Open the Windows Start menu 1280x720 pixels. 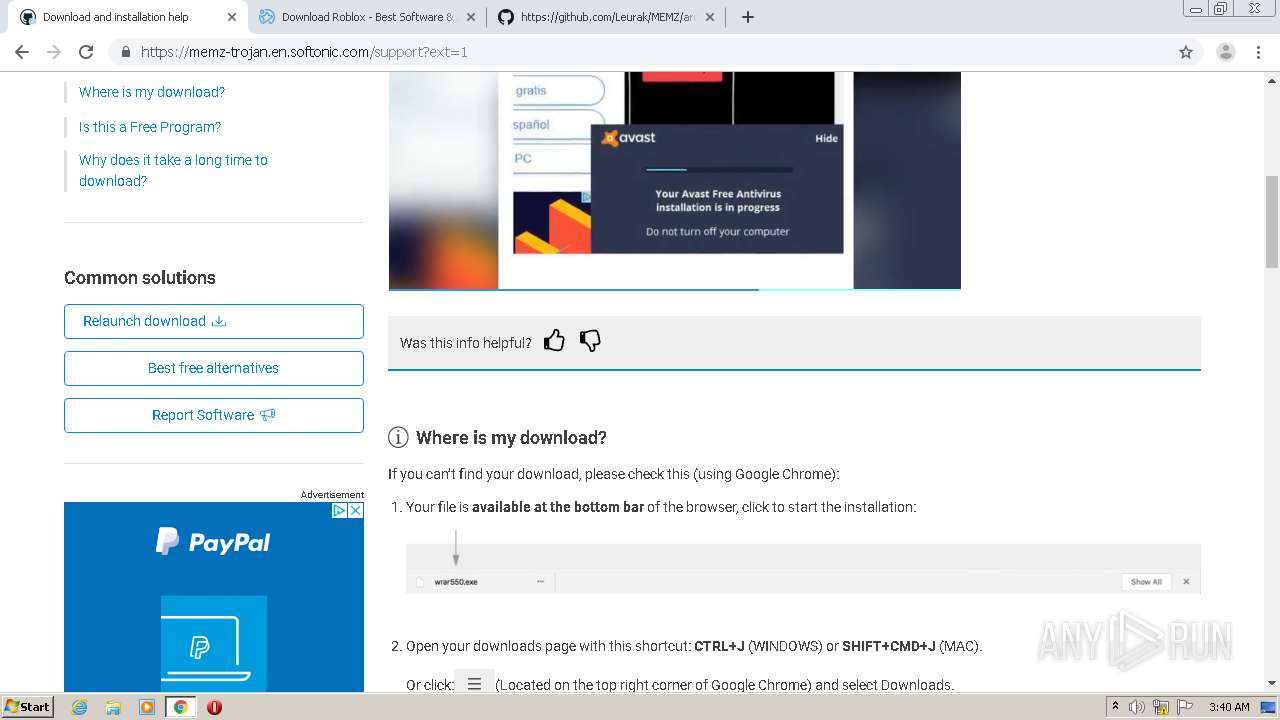(28, 707)
